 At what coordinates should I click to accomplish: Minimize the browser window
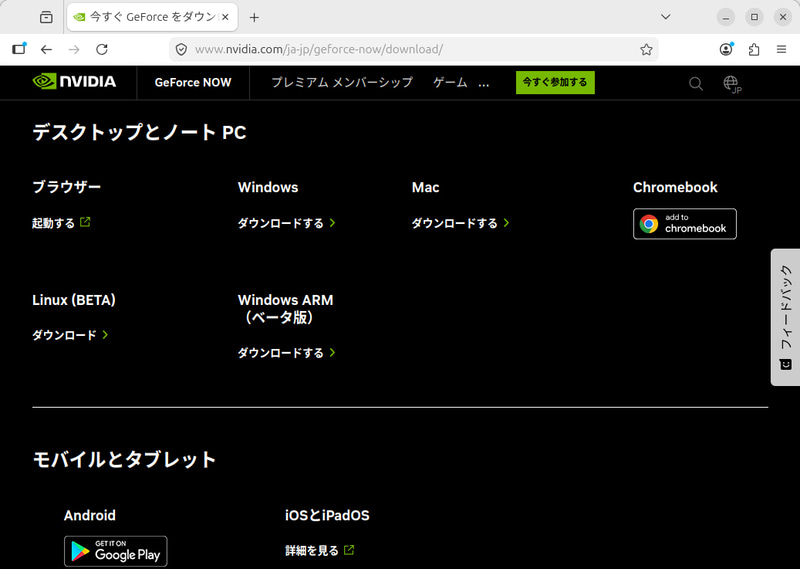click(726, 17)
